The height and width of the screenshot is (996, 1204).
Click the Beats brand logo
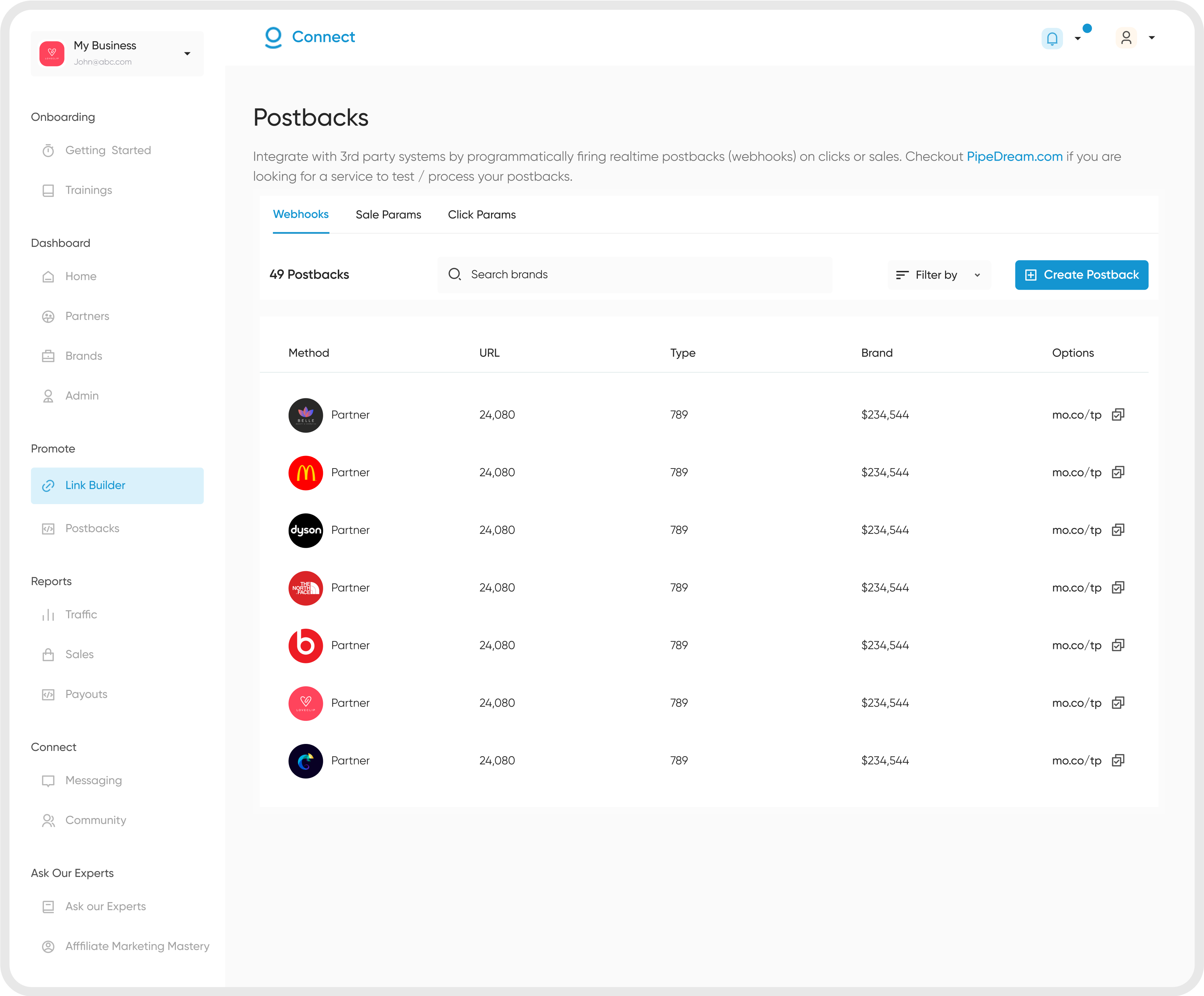tap(306, 645)
